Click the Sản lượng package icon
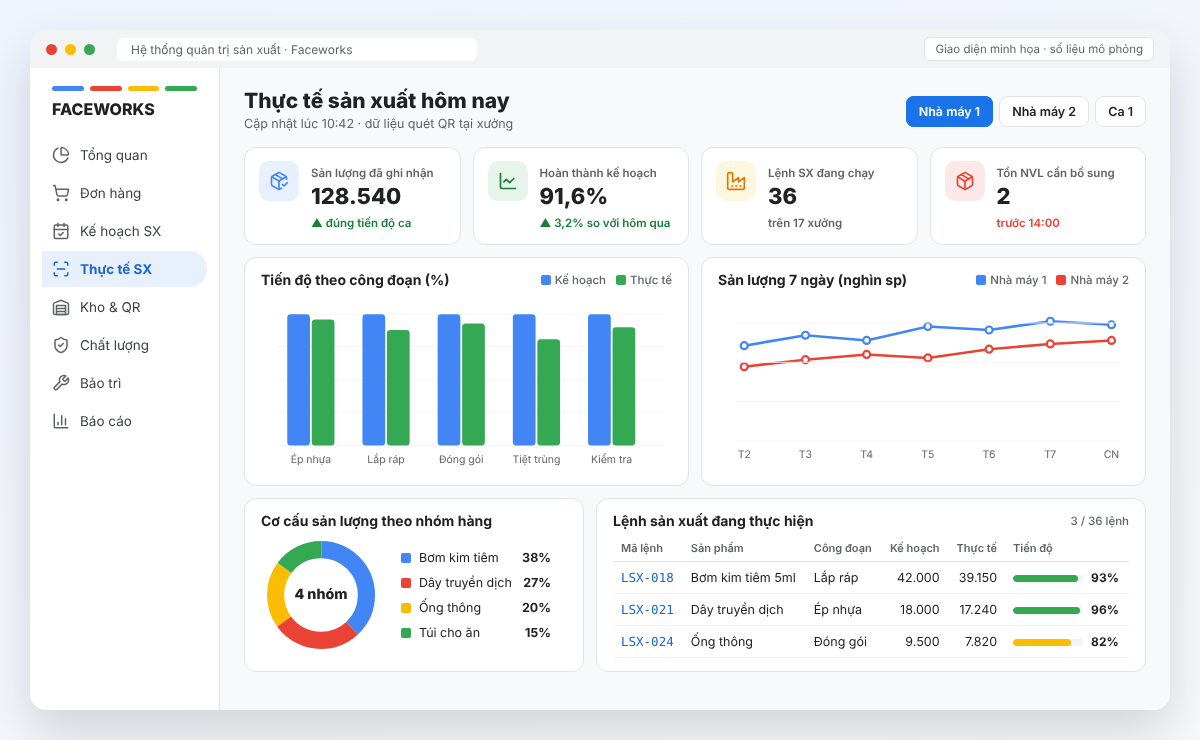Screen dimensions: 1200x740 [279, 181]
